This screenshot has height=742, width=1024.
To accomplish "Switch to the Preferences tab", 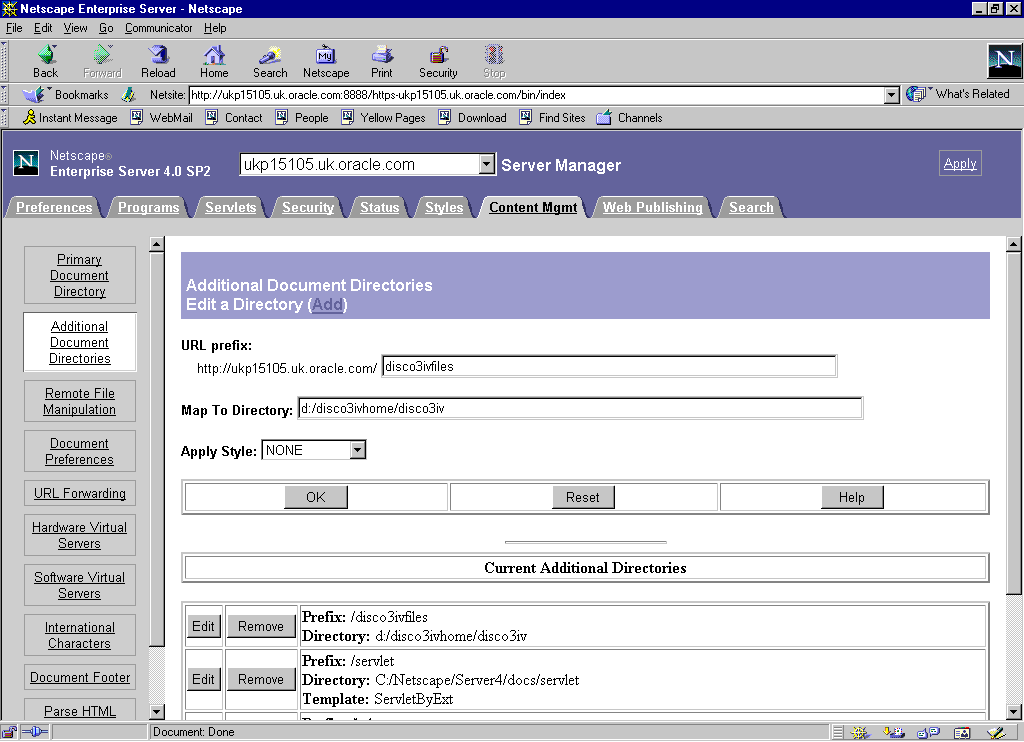I will pyautogui.click(x=54, y=207).
